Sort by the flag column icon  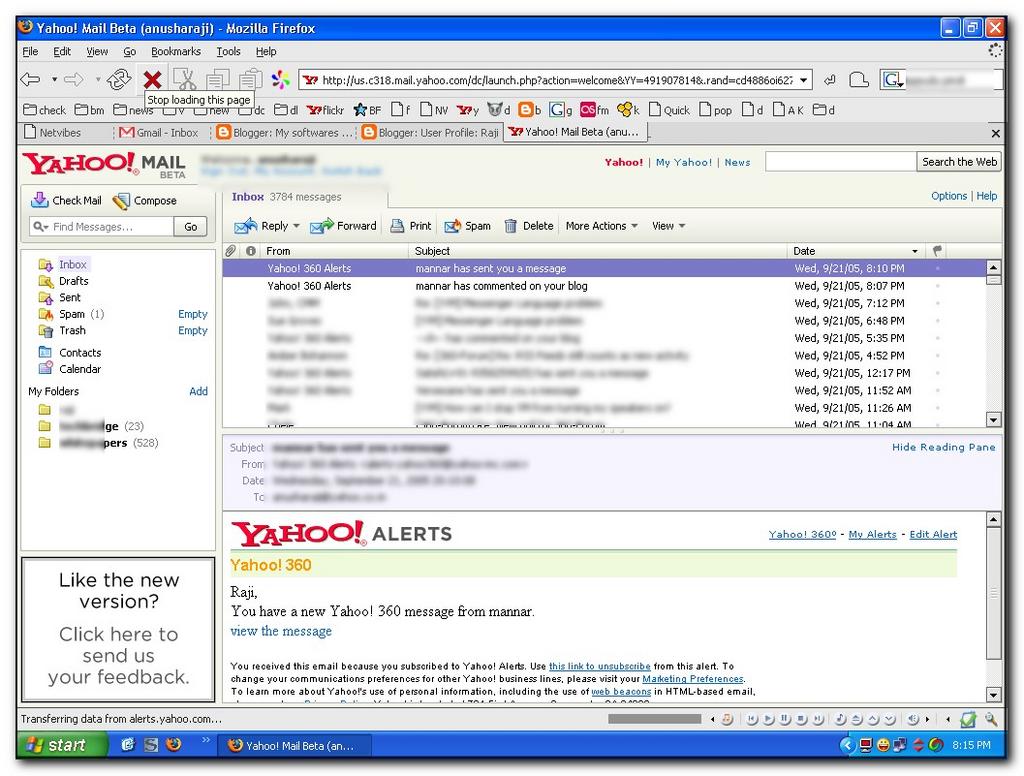938,251
